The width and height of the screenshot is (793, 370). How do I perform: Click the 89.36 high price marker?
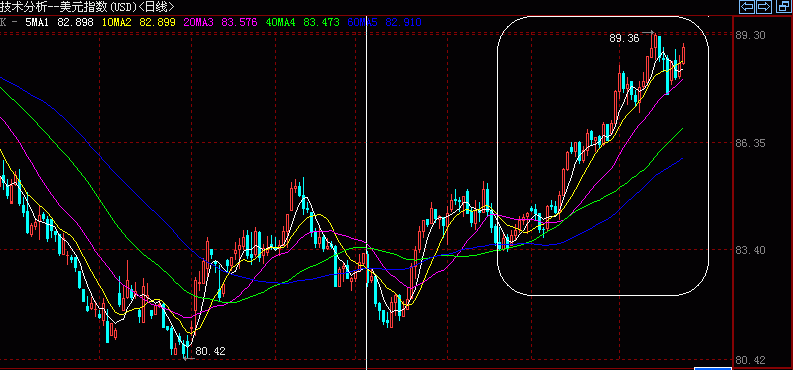(x=624, y=38)
